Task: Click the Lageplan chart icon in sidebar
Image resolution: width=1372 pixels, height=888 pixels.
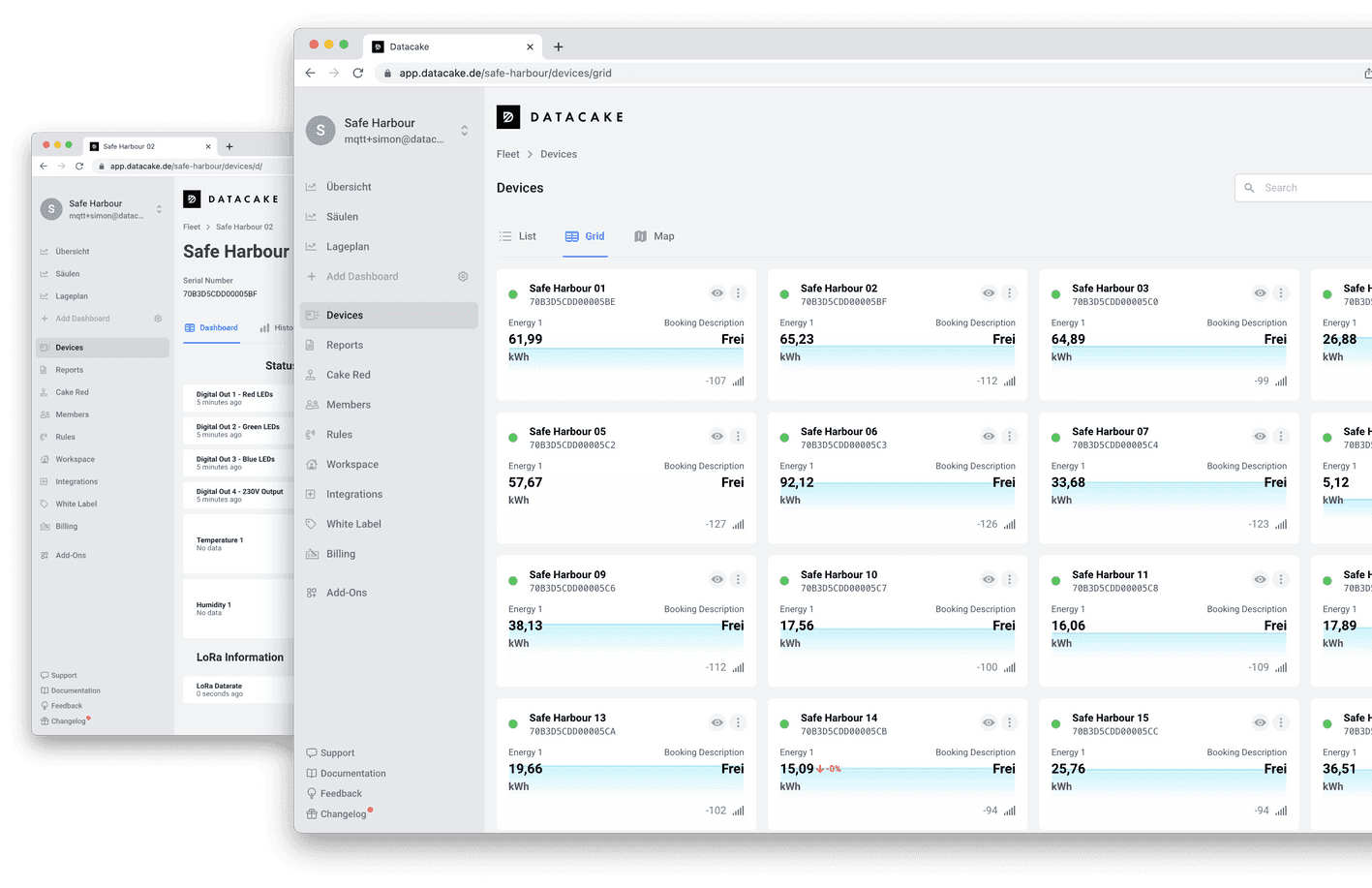Action: [312, 247]
